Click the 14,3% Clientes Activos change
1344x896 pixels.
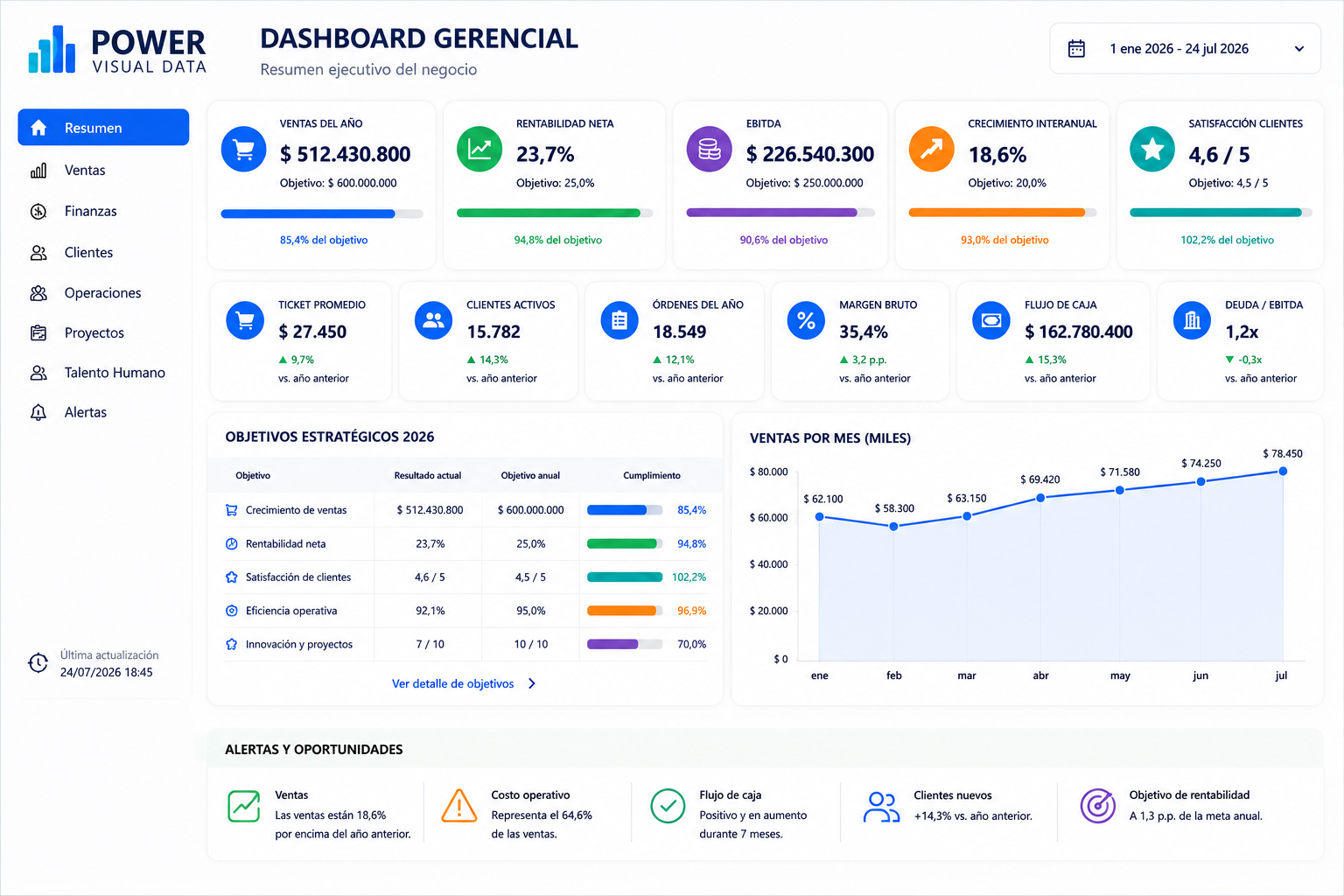pyautogui.click(x=493, y=360)
